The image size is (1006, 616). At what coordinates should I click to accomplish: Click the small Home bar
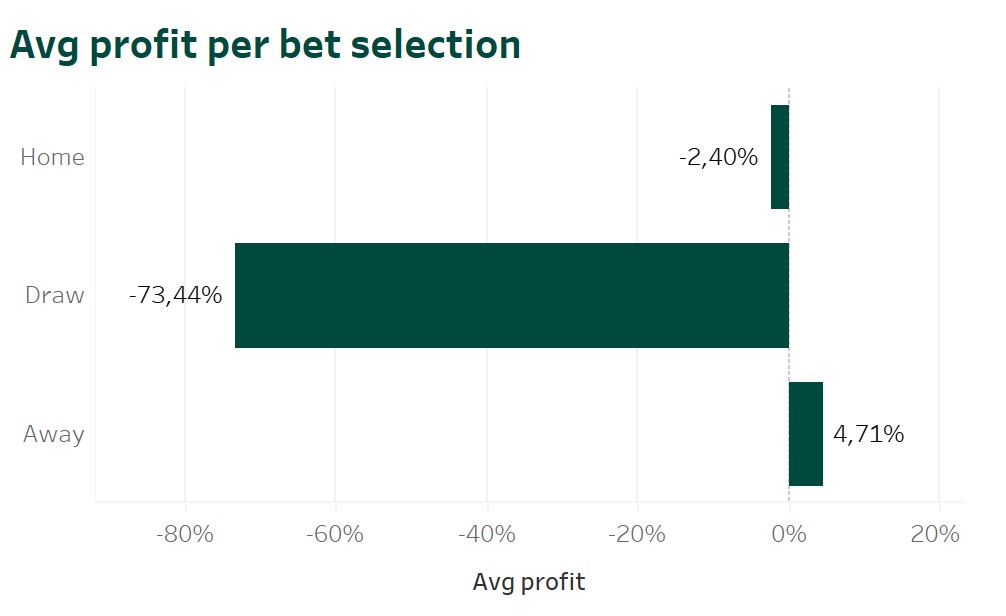(x=780, y=157)
